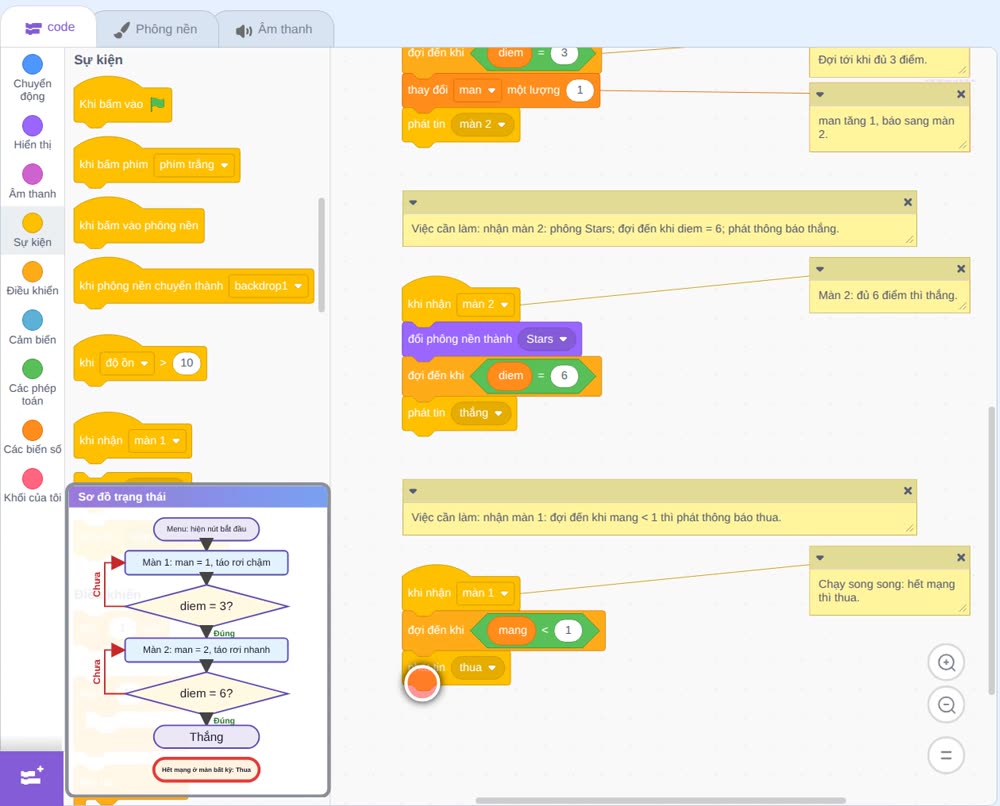Image resolution: width=1000 pixels, height=806 pixels.
Task: Open the Âm thanh tab at top
Action: click(274, 29)
